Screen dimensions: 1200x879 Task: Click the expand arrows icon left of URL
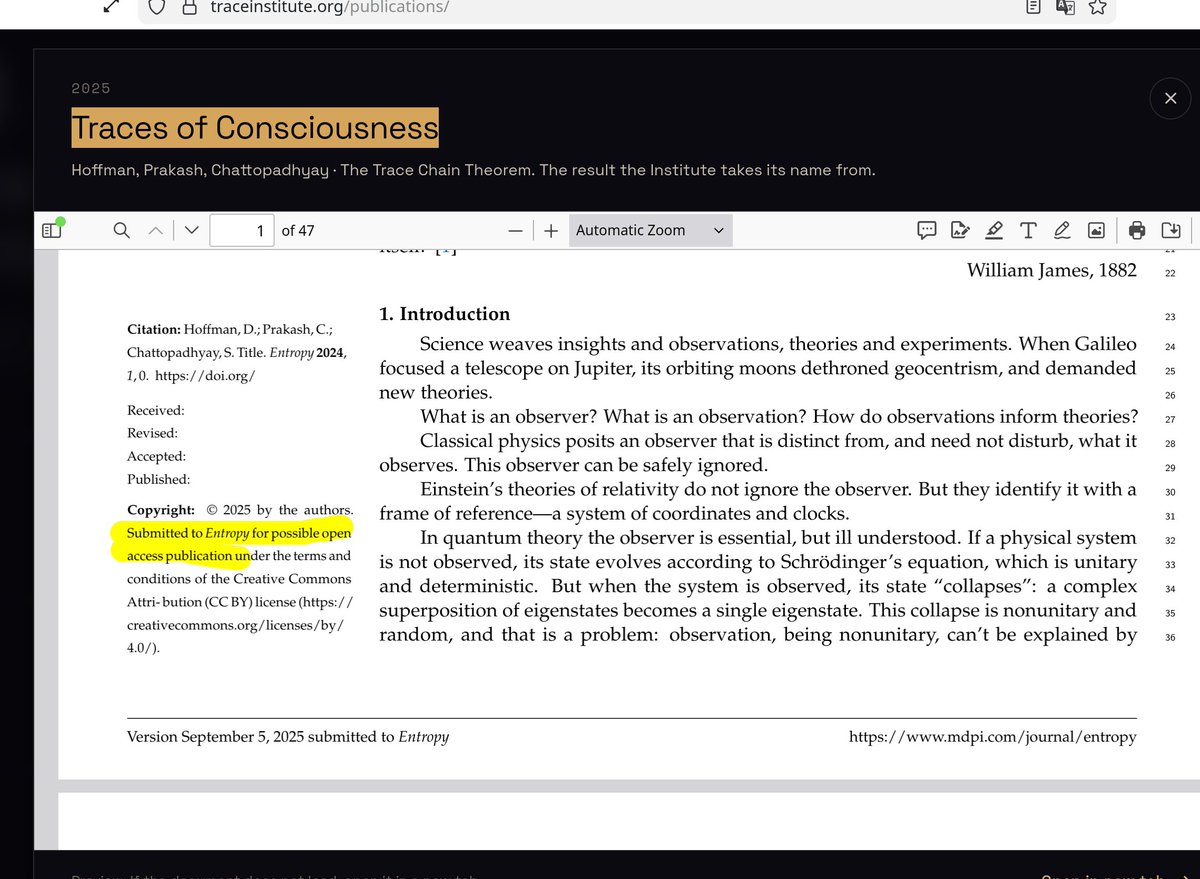coord(112,6)
